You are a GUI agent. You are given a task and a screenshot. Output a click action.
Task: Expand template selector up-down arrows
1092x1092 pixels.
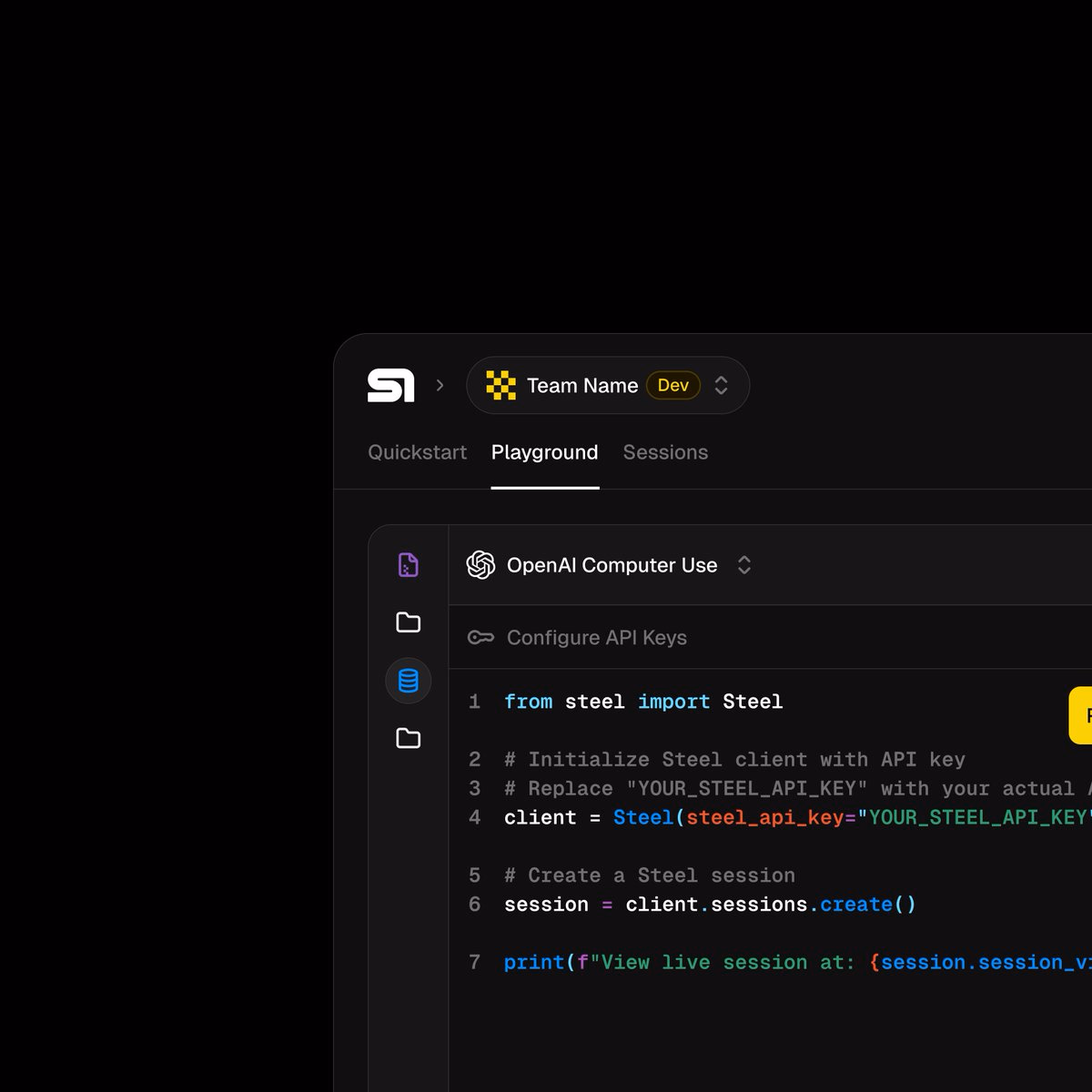pyautogui.click(x=744, y=565)
